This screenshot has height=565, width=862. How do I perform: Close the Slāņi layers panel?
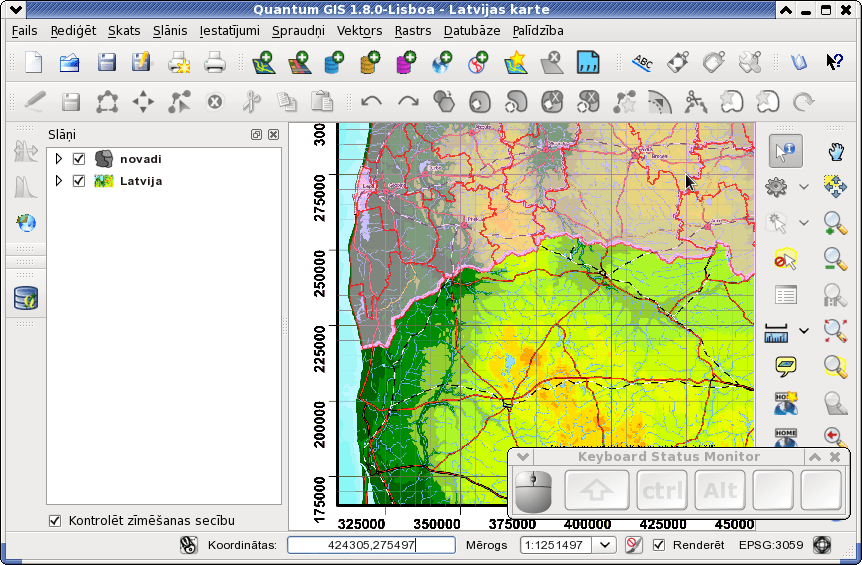pos(273,135)
